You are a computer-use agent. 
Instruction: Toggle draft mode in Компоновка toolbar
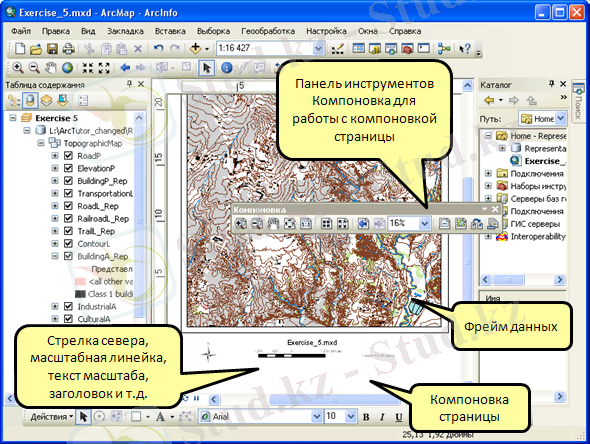(444, 224)
